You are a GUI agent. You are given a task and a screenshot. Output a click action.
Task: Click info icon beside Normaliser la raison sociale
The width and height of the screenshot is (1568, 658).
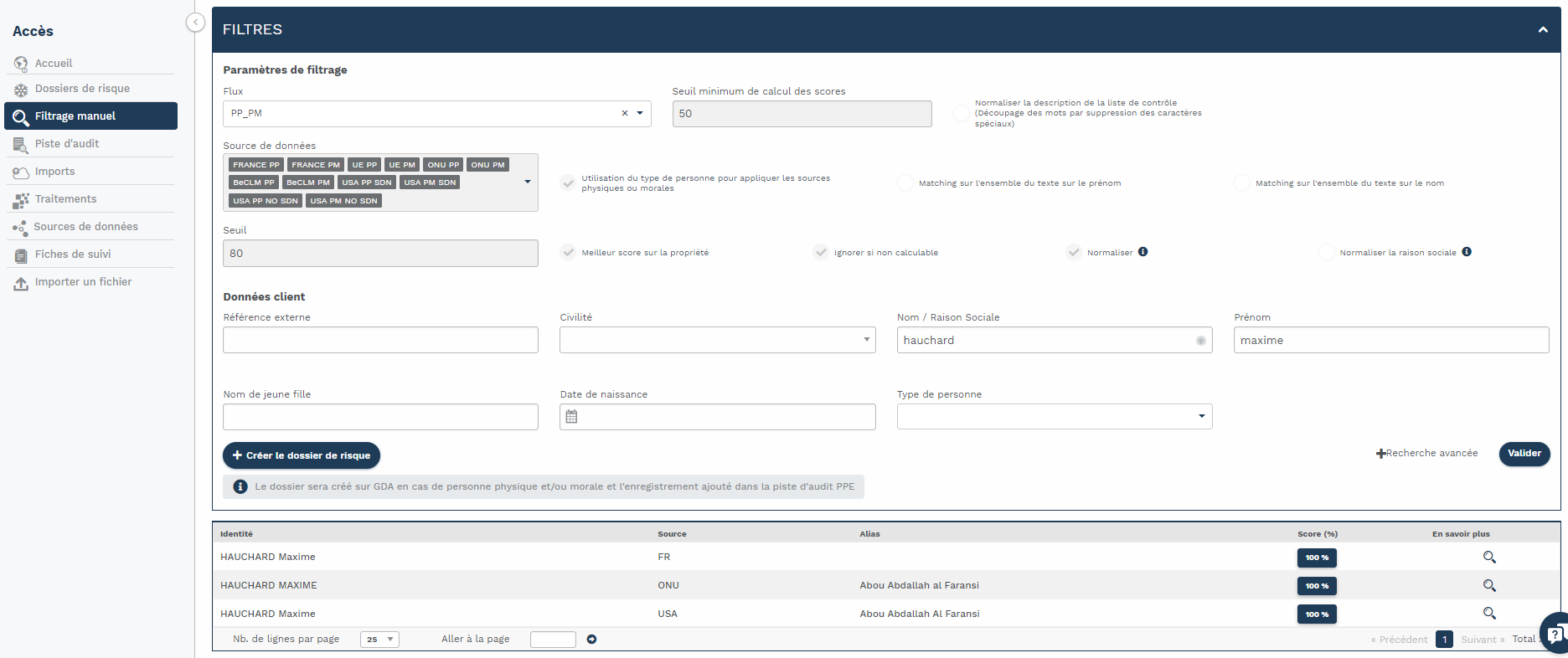tap(1467, 252)
